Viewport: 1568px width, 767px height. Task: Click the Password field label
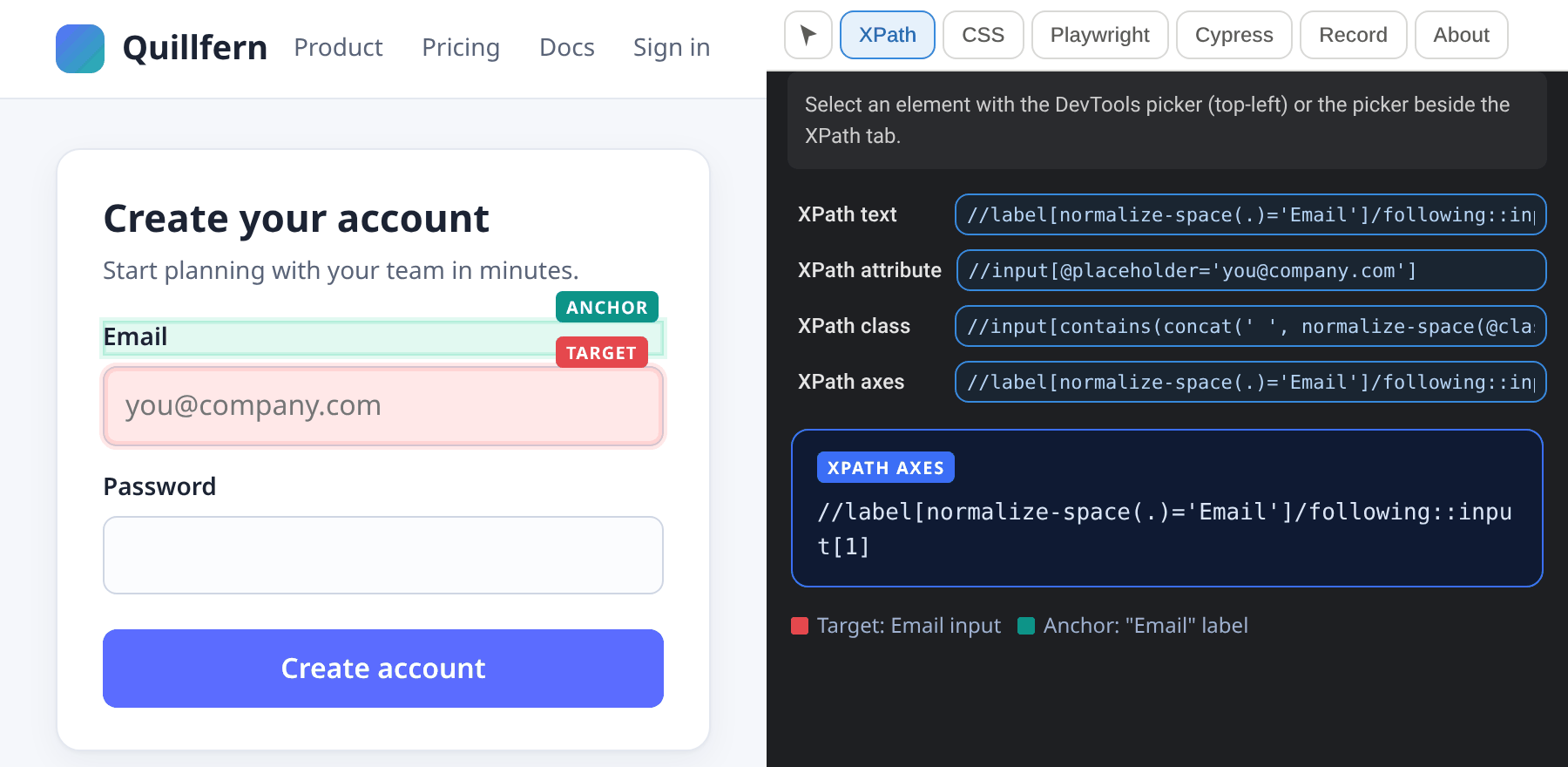tap(159, 486)
